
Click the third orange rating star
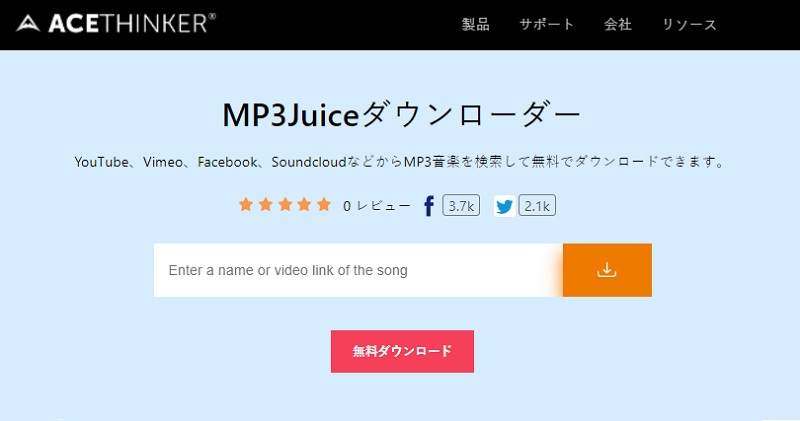[285, 205]
